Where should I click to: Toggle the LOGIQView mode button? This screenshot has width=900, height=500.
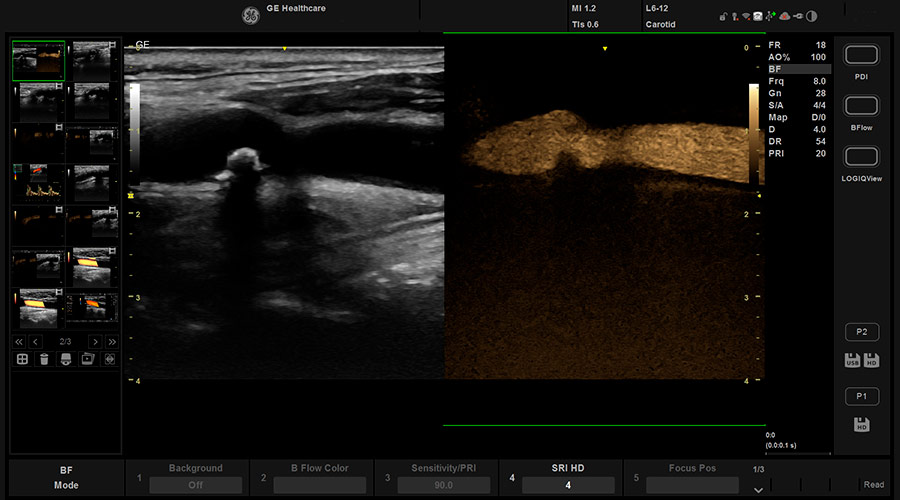[861, 157]
